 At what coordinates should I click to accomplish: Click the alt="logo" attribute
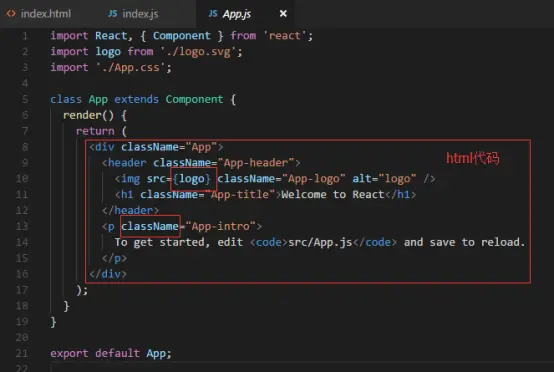point(384,179)
